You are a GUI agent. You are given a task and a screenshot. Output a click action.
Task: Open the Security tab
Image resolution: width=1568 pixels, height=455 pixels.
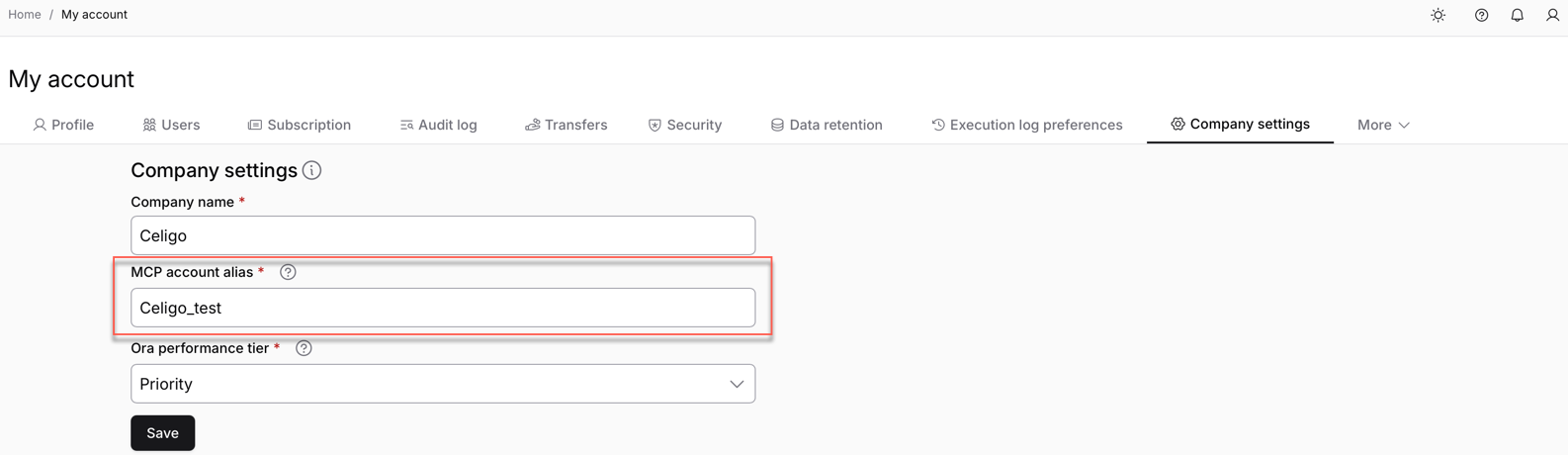tap(684, 125)
